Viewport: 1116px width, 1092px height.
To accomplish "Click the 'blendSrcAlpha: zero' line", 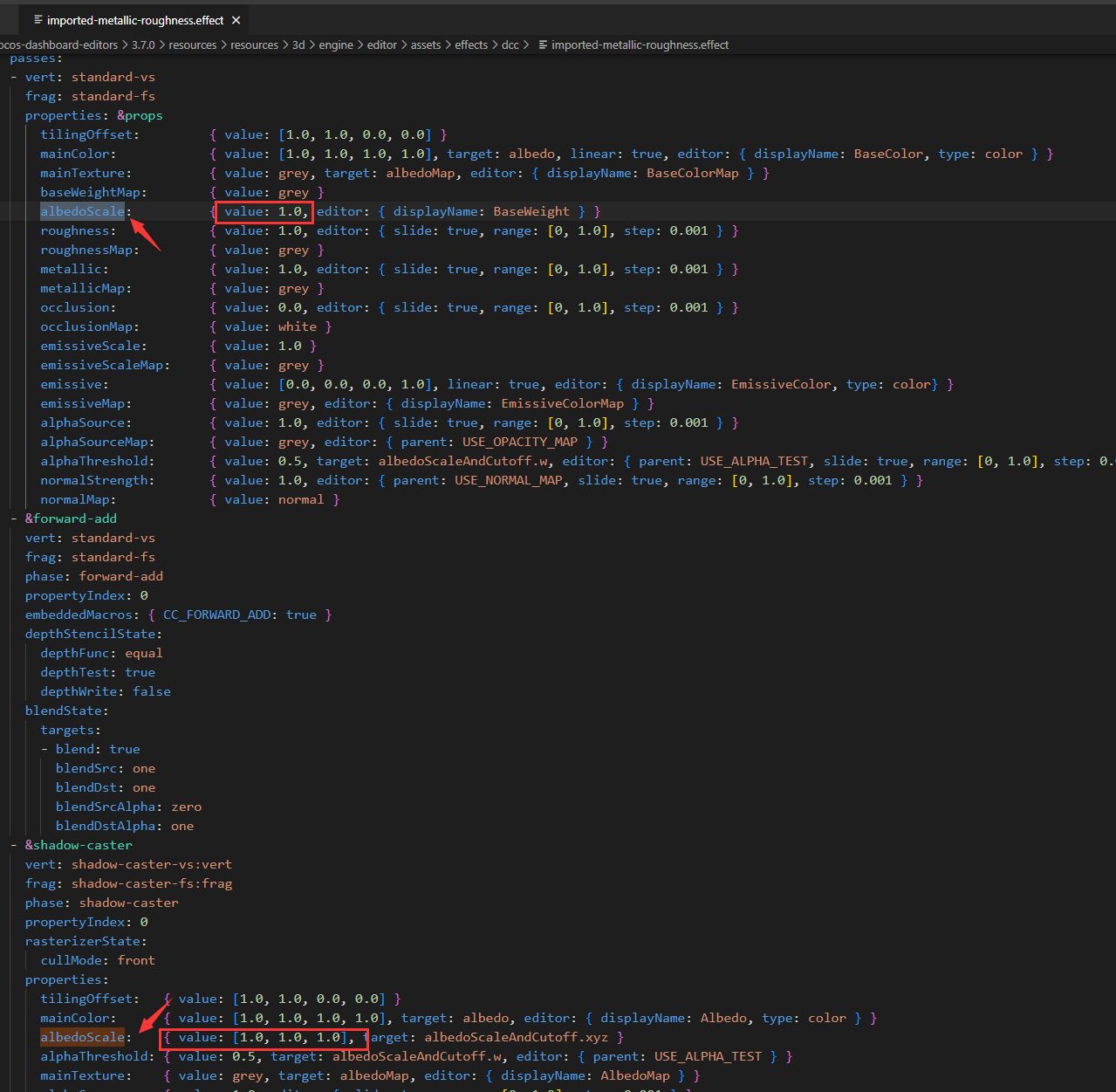I will pyautogui.click(x=128, y=807).
